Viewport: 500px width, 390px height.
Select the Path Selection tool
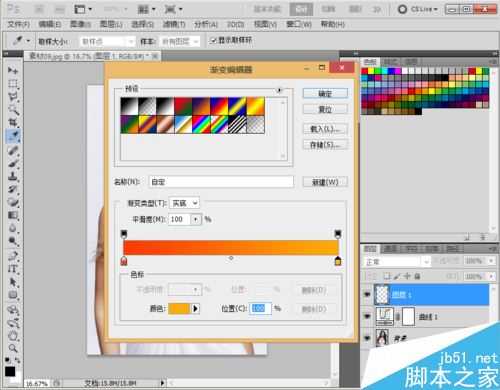(x=13, y=282)
